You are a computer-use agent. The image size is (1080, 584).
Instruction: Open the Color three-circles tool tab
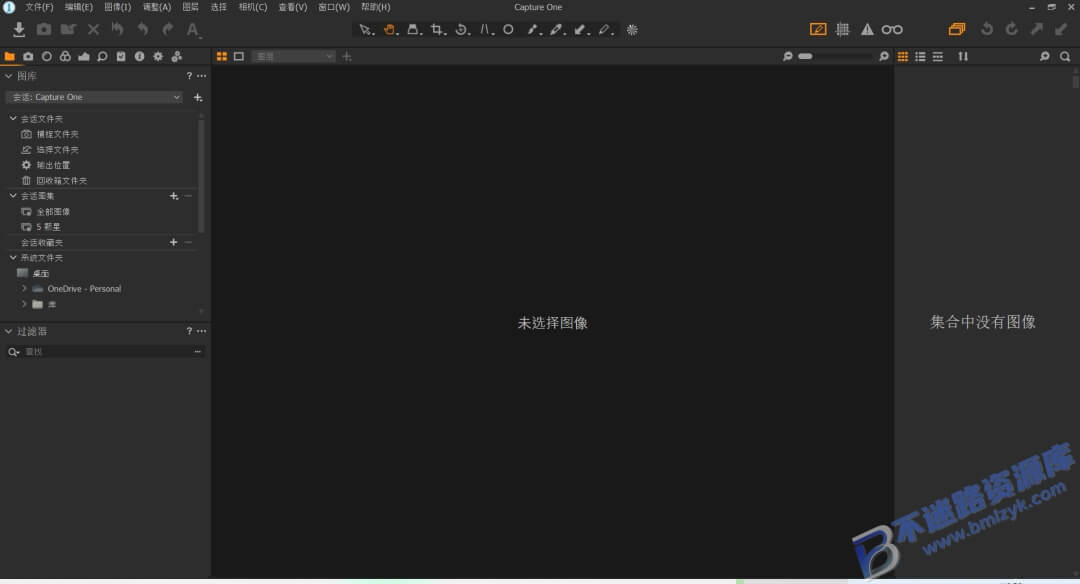tap(65, 56)
